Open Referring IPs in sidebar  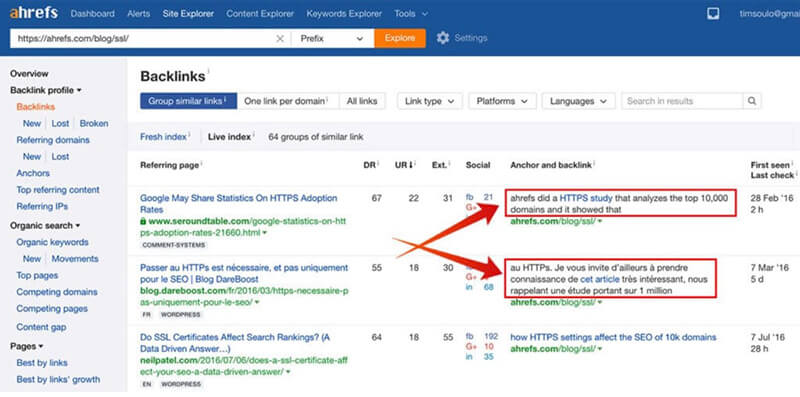click(x=42, y=207)
